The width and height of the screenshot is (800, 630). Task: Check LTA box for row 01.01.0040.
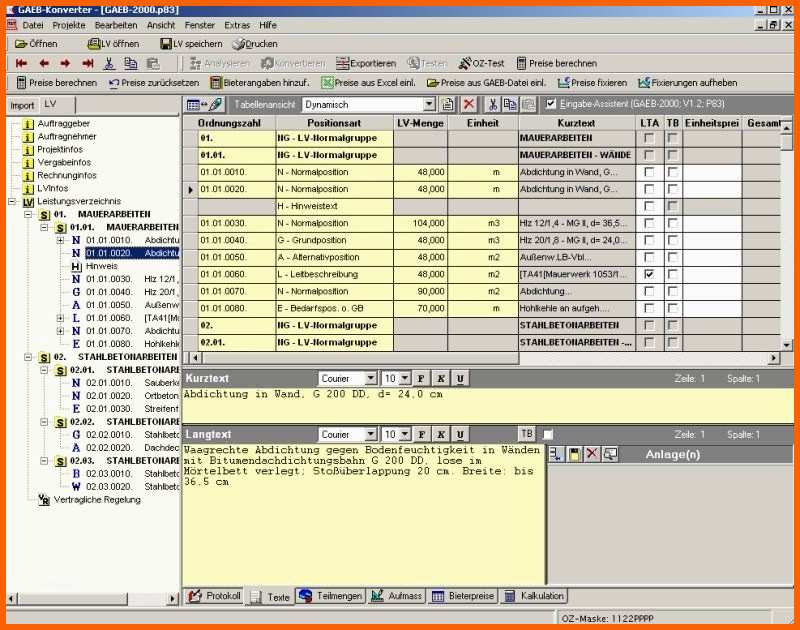pyautogui.click(x=649, y=240)
